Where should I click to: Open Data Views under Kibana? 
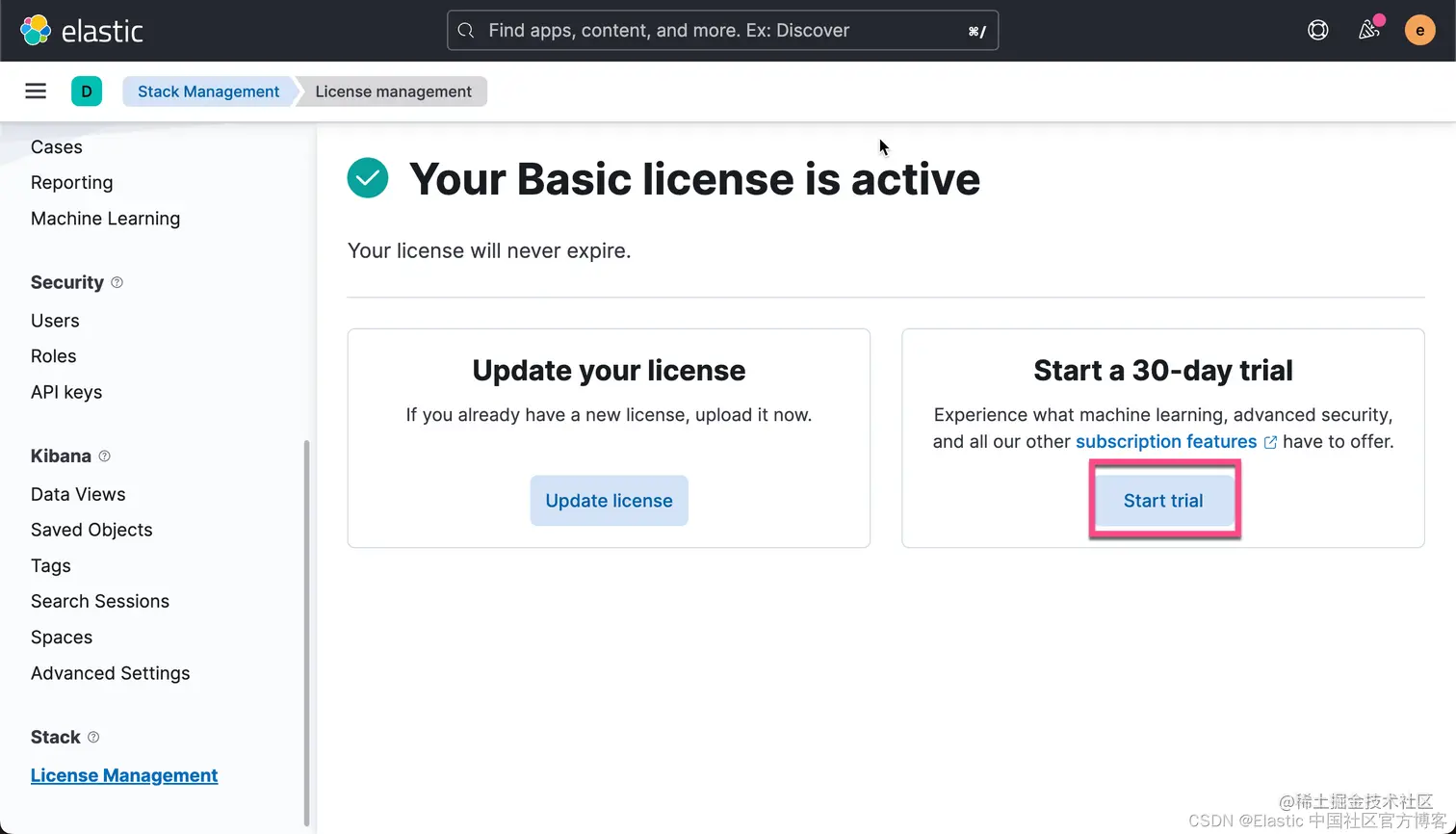[x=78, y=494]
